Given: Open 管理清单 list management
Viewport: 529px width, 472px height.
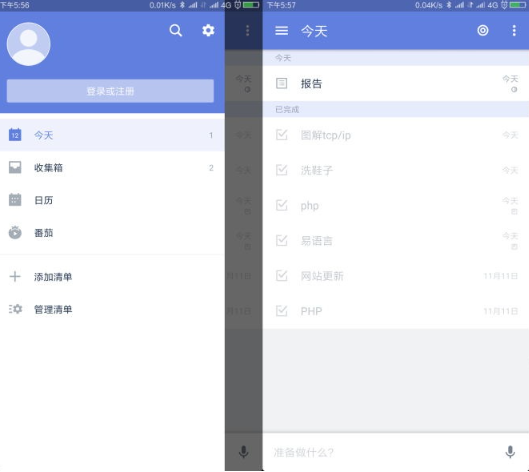Looking at the screenshot, I should pos(112,309).
